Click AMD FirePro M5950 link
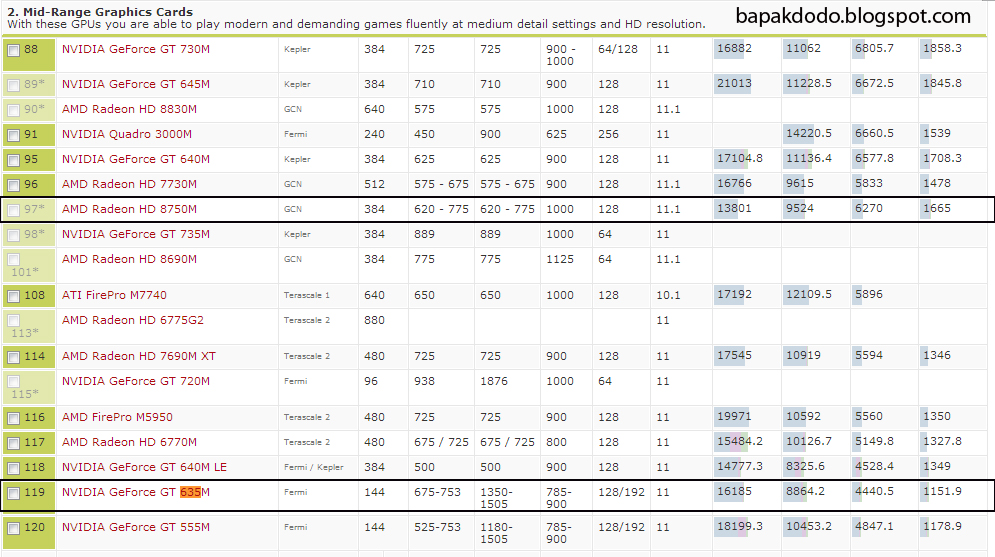 (117, 417)
